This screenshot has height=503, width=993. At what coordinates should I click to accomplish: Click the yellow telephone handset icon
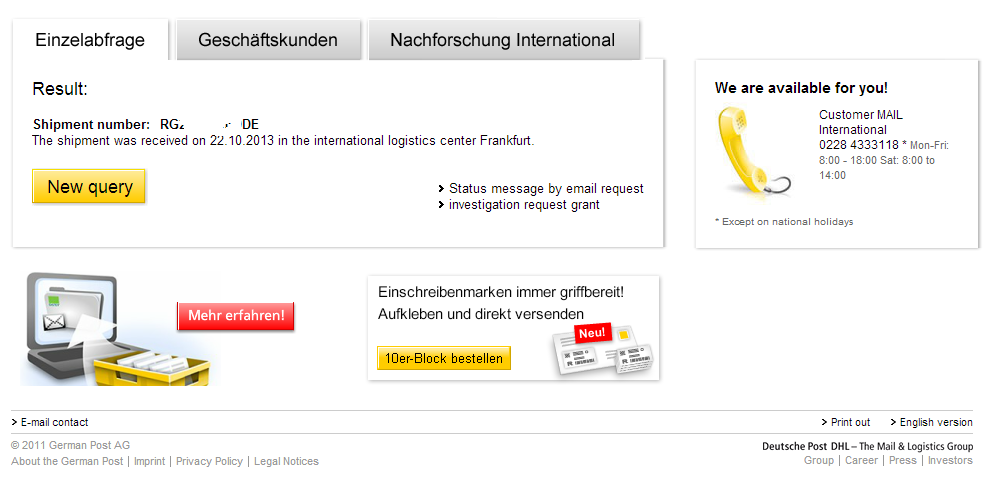pos(751,151)
